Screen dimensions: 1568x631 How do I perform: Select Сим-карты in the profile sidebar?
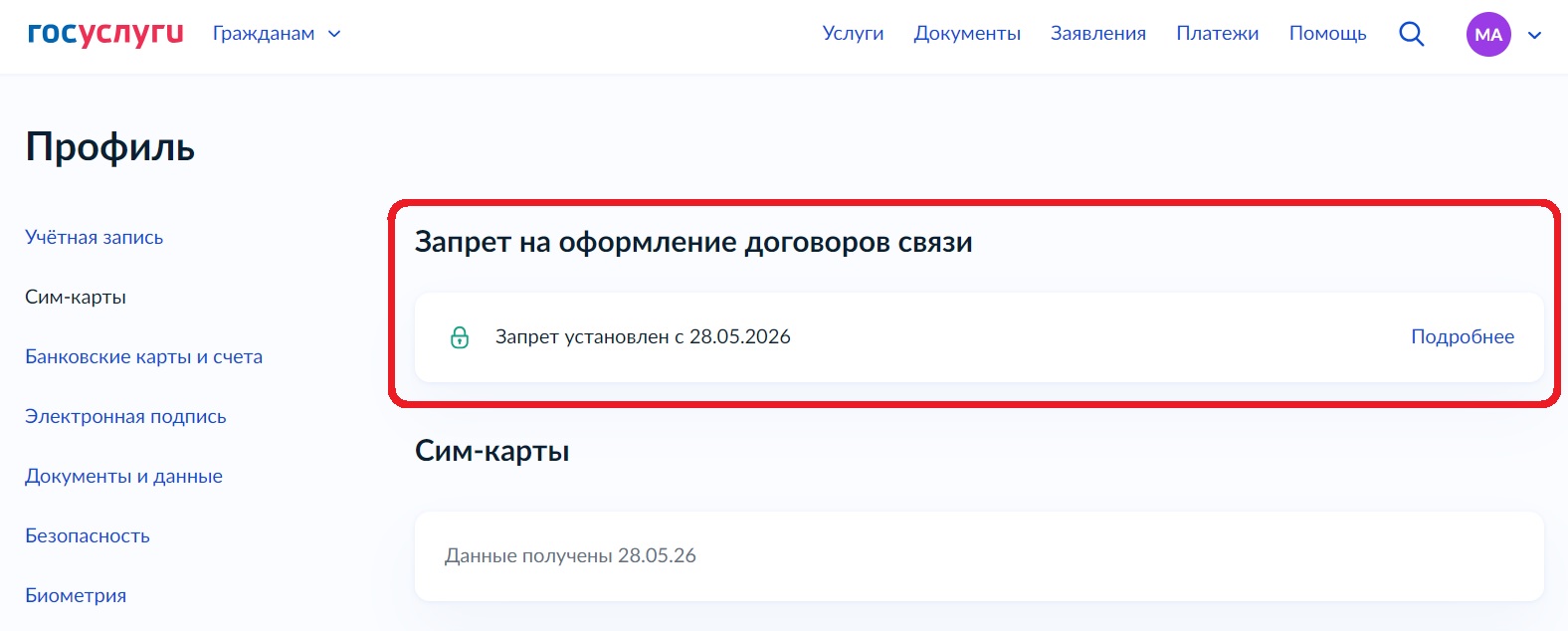coord(76,297)
